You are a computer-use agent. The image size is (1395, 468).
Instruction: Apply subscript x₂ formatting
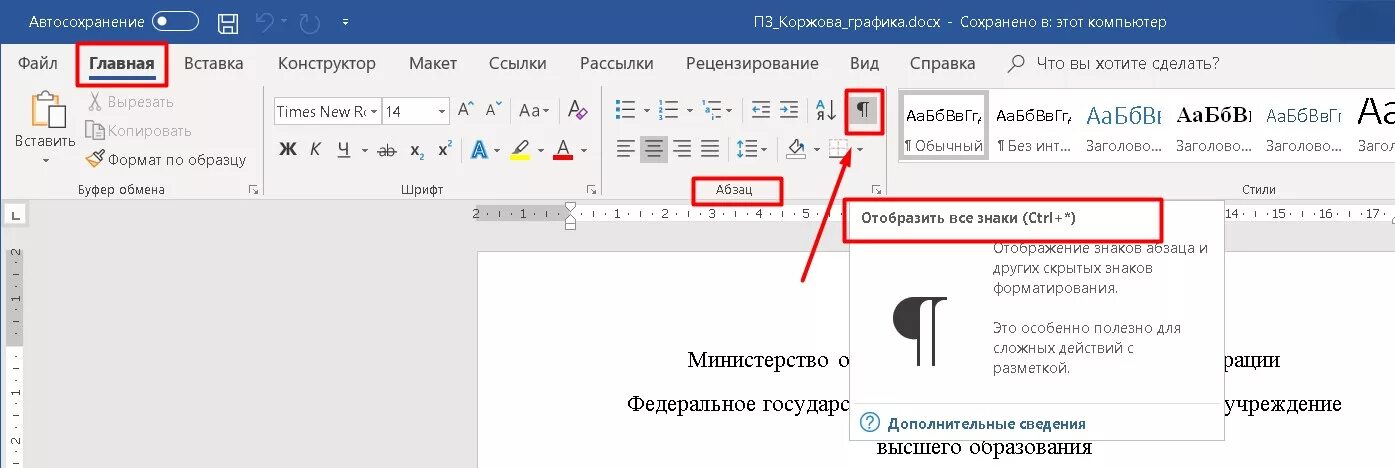tap(417, 150)
